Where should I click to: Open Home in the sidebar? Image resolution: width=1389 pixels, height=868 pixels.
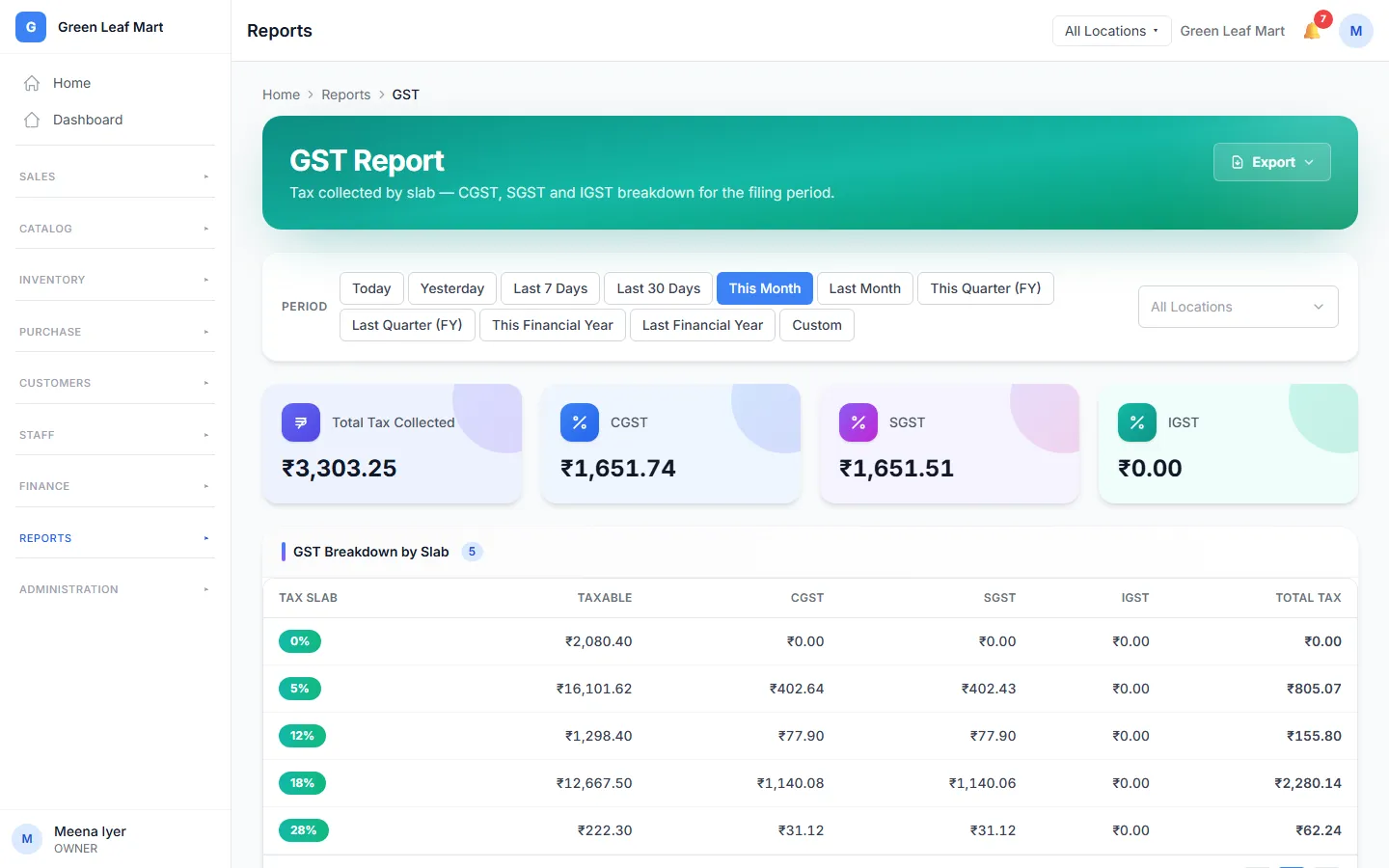pos(115,83)
